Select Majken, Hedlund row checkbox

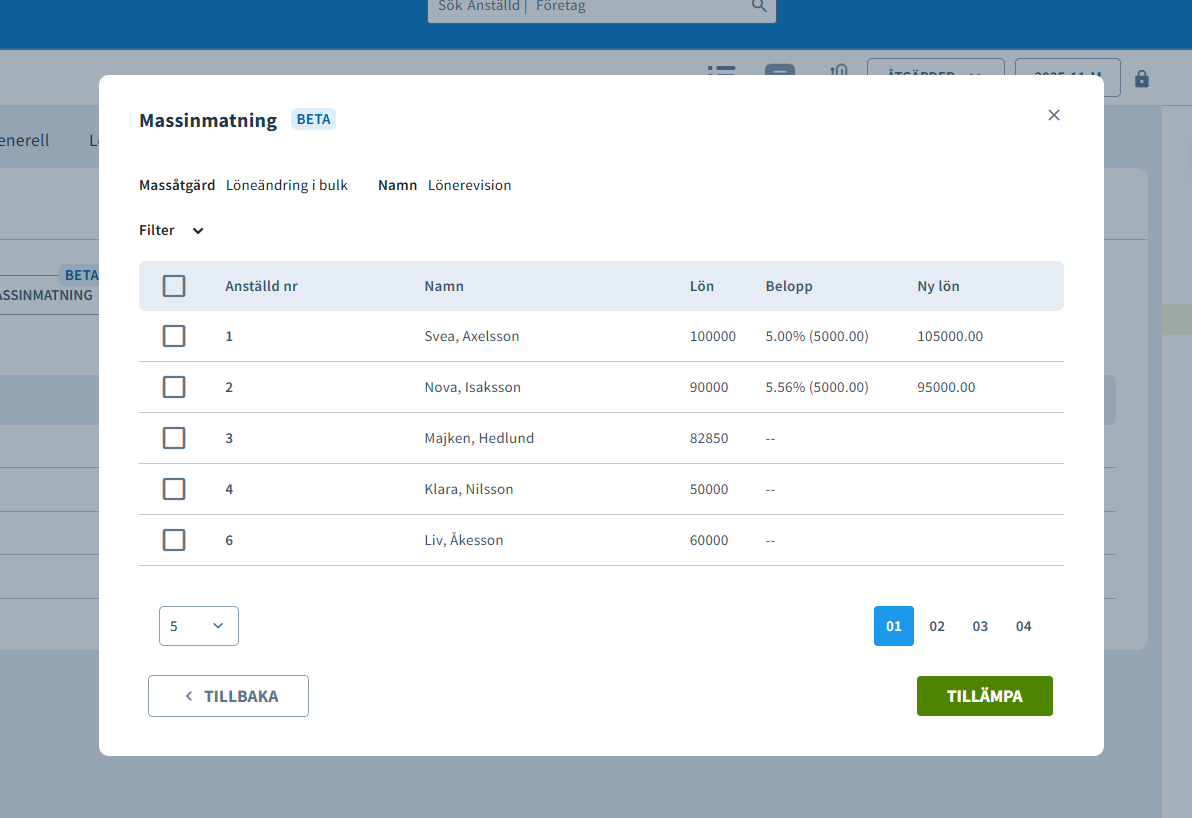[x=174, y=438]
